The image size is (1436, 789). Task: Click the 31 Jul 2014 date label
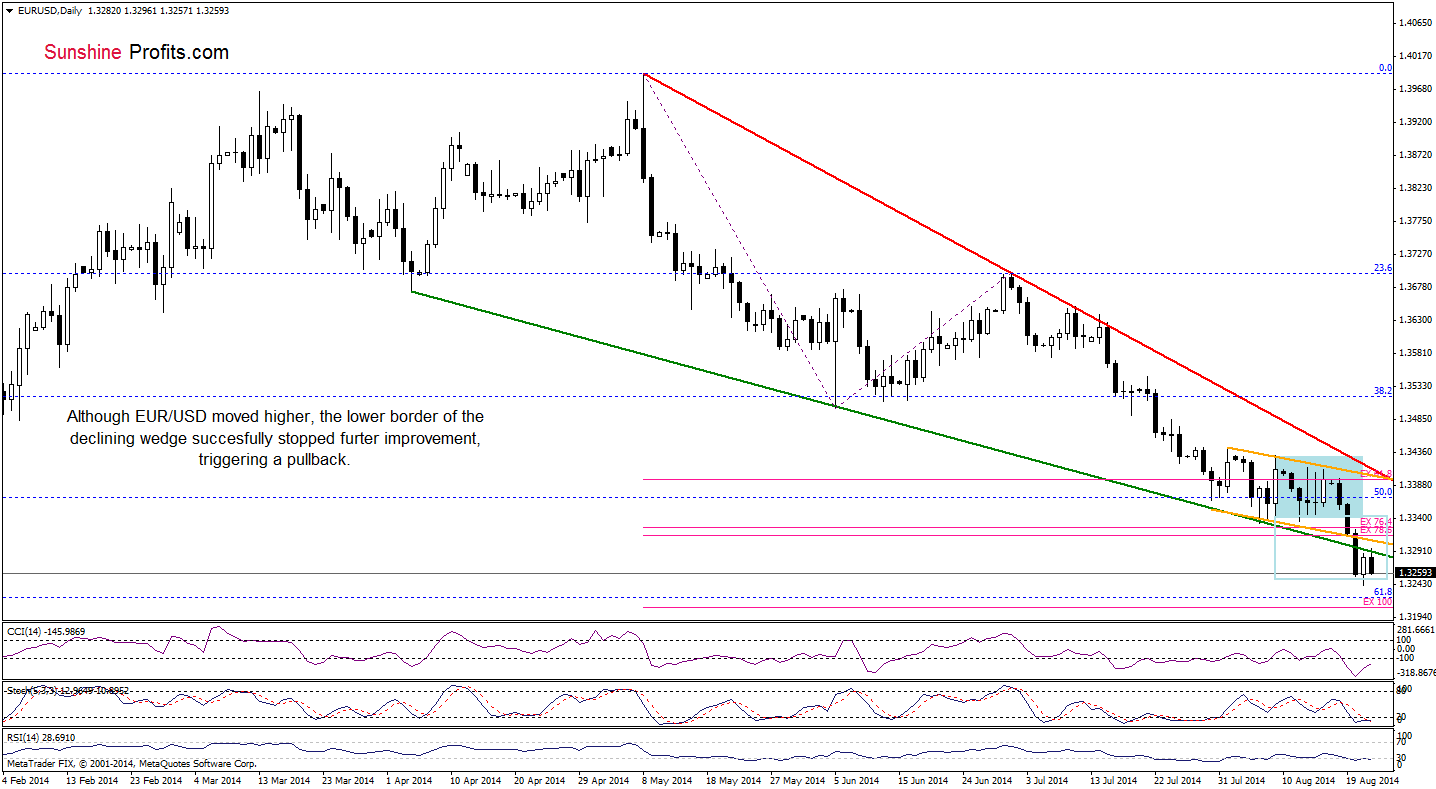[1242, 779]
